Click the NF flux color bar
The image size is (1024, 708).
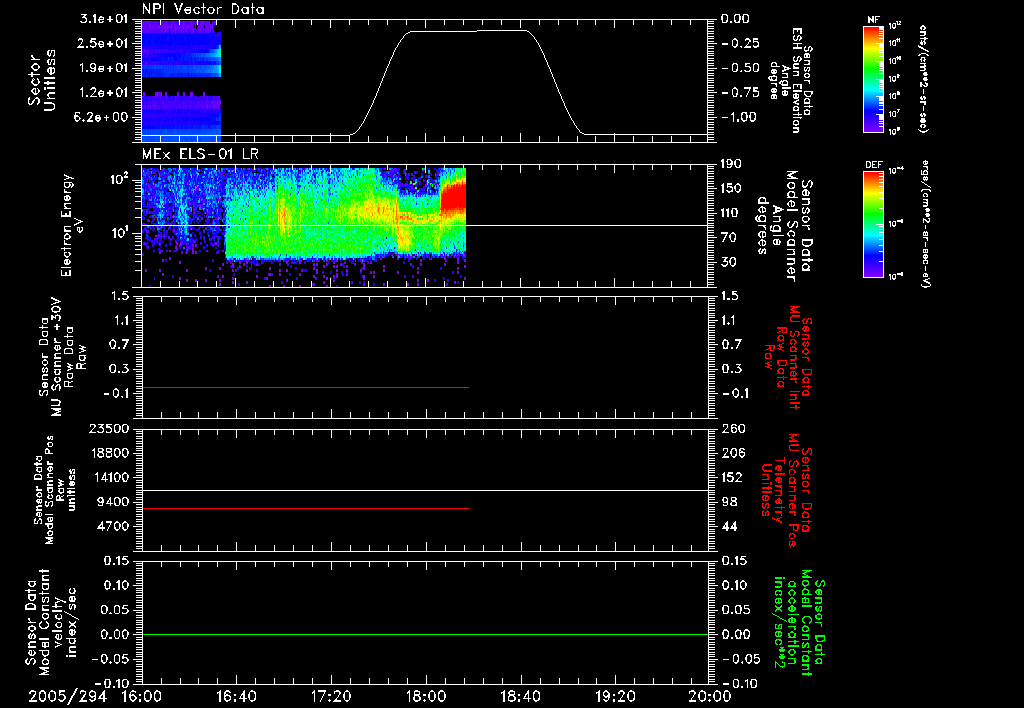click(873, 78)
